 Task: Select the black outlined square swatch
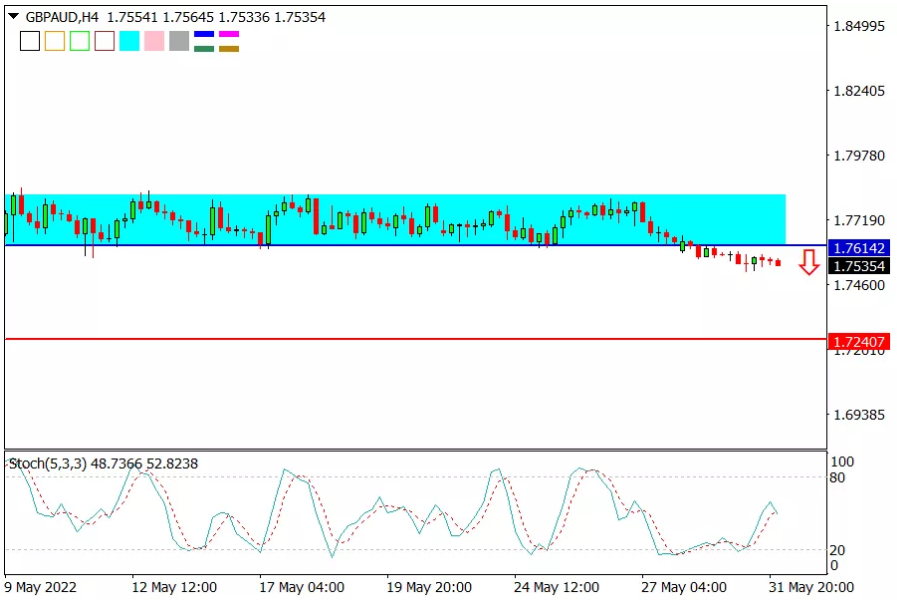click(30, 41)
